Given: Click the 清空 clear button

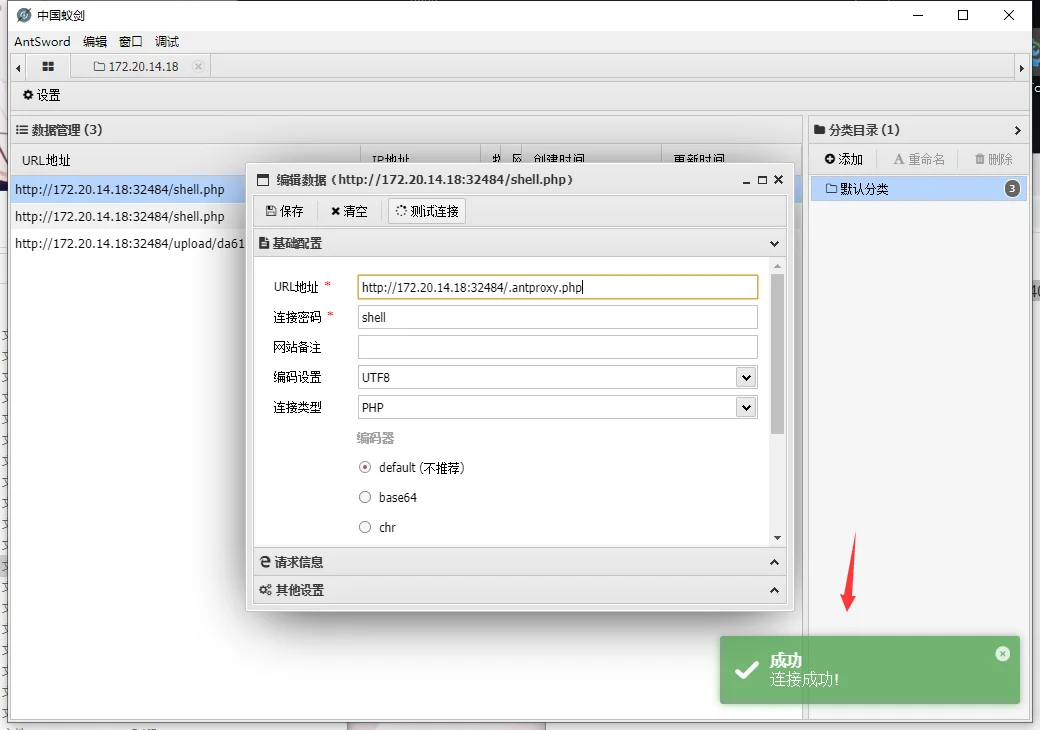Looking at the screenshot, I should click(349, 211).
